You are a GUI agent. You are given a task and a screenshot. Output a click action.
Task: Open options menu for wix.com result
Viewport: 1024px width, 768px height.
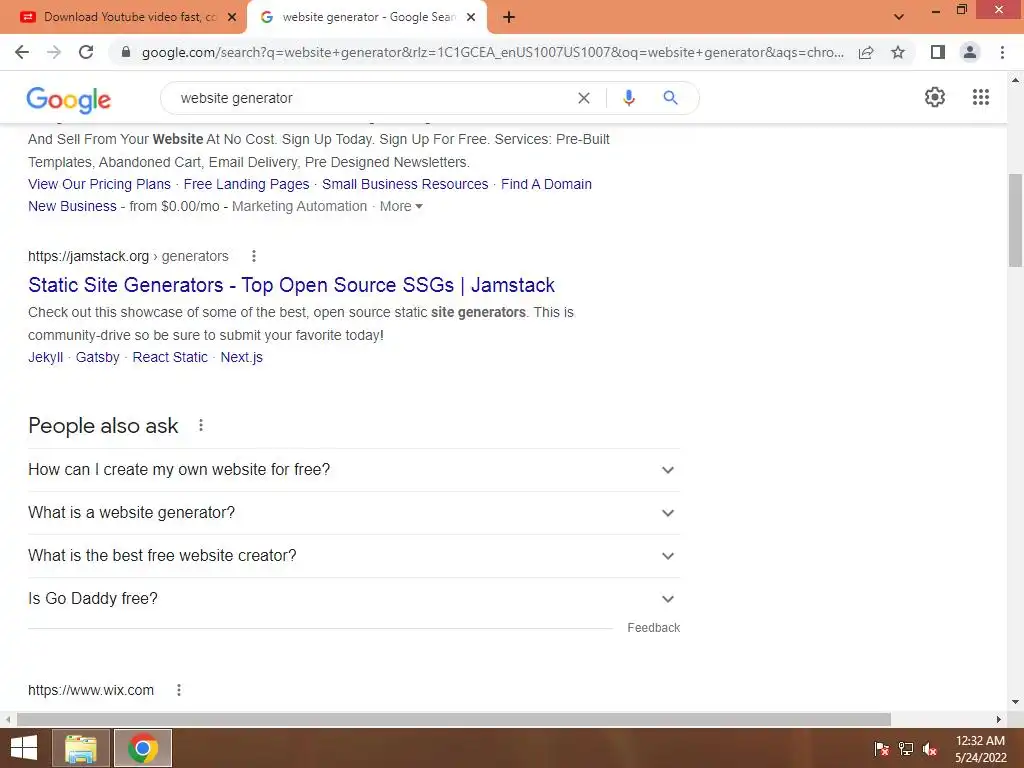(x=179, y=690)
